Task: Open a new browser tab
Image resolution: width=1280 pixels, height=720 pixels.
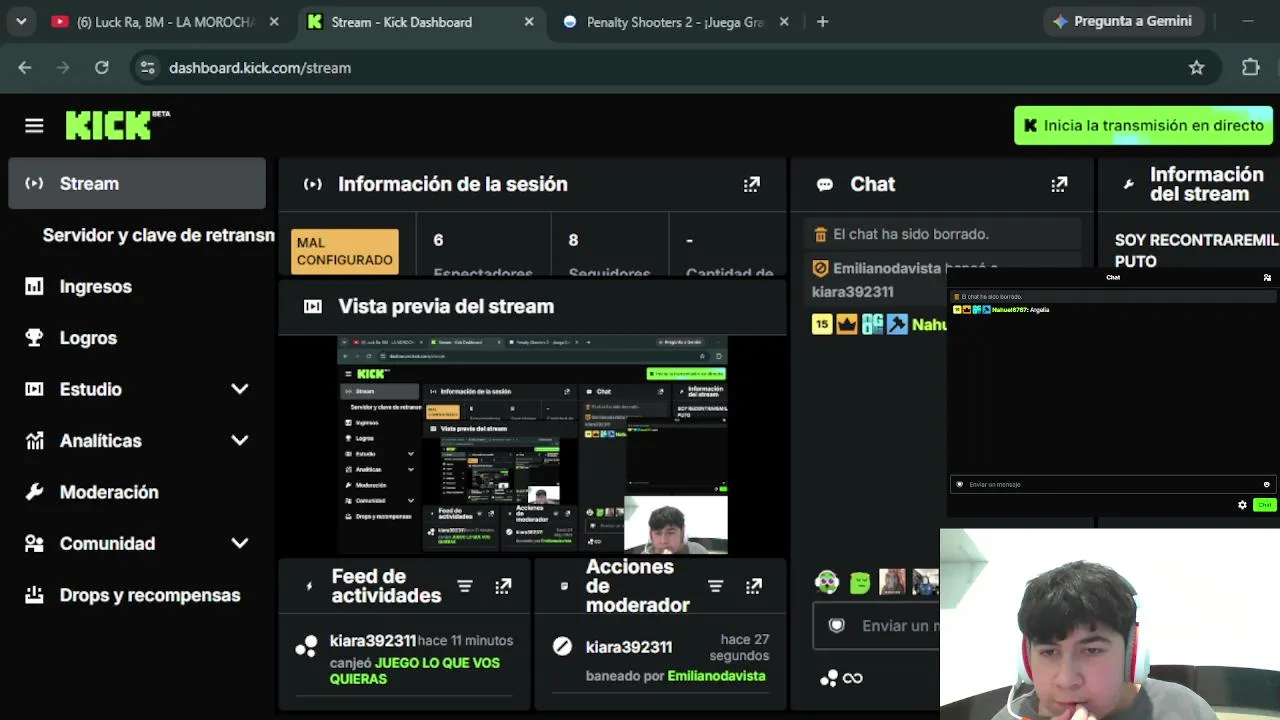Action: click(x=822, y=22)
